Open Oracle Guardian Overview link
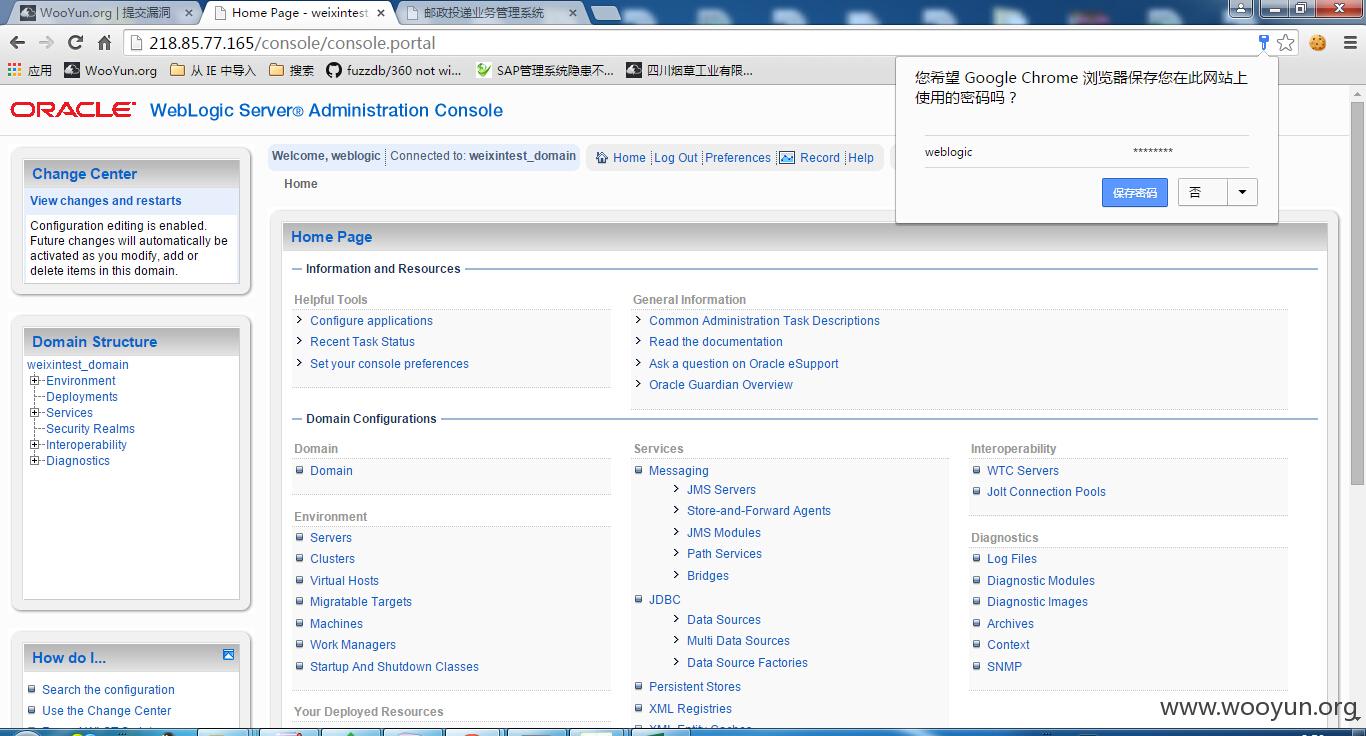Image resolution: width=1366 pixels, height=736 pixels. pos(721,385)
